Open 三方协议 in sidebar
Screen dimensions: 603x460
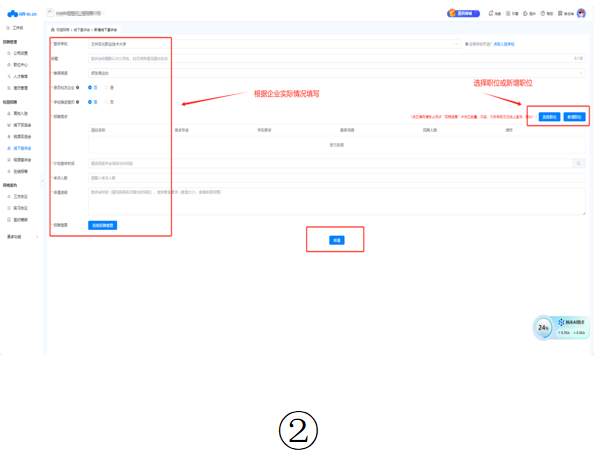21,197
